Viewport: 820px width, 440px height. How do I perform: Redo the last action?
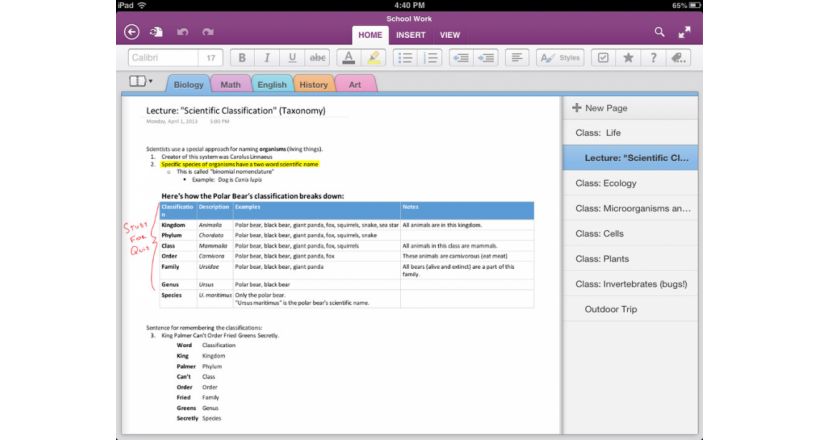click(208, 32)
